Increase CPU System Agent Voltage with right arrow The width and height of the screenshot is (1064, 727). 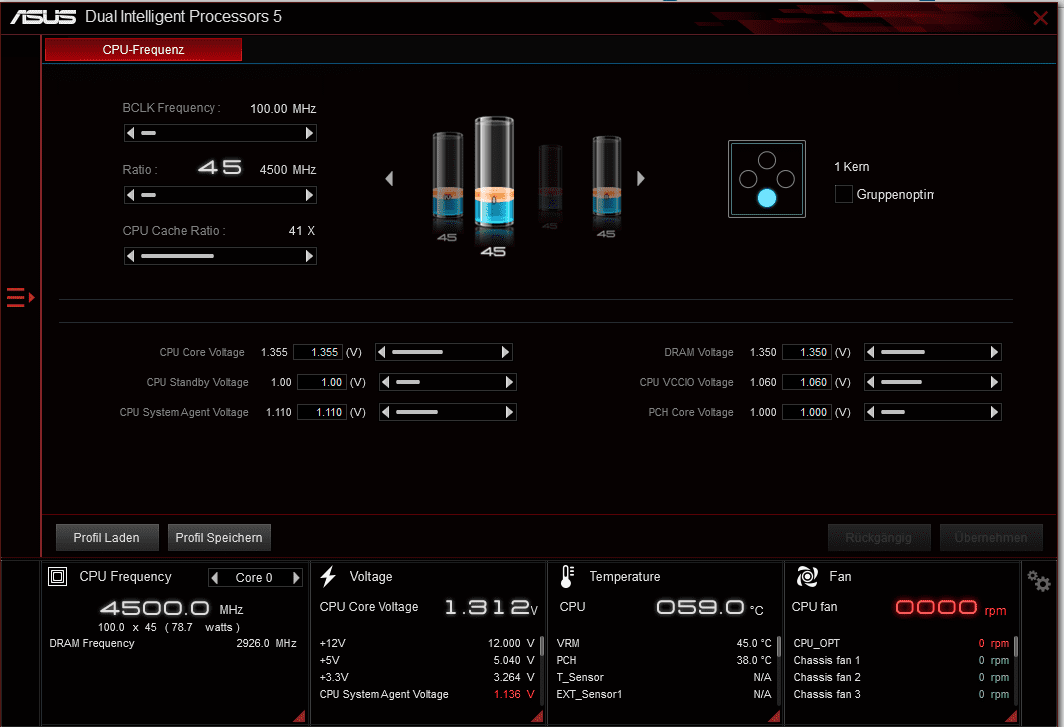509,412
